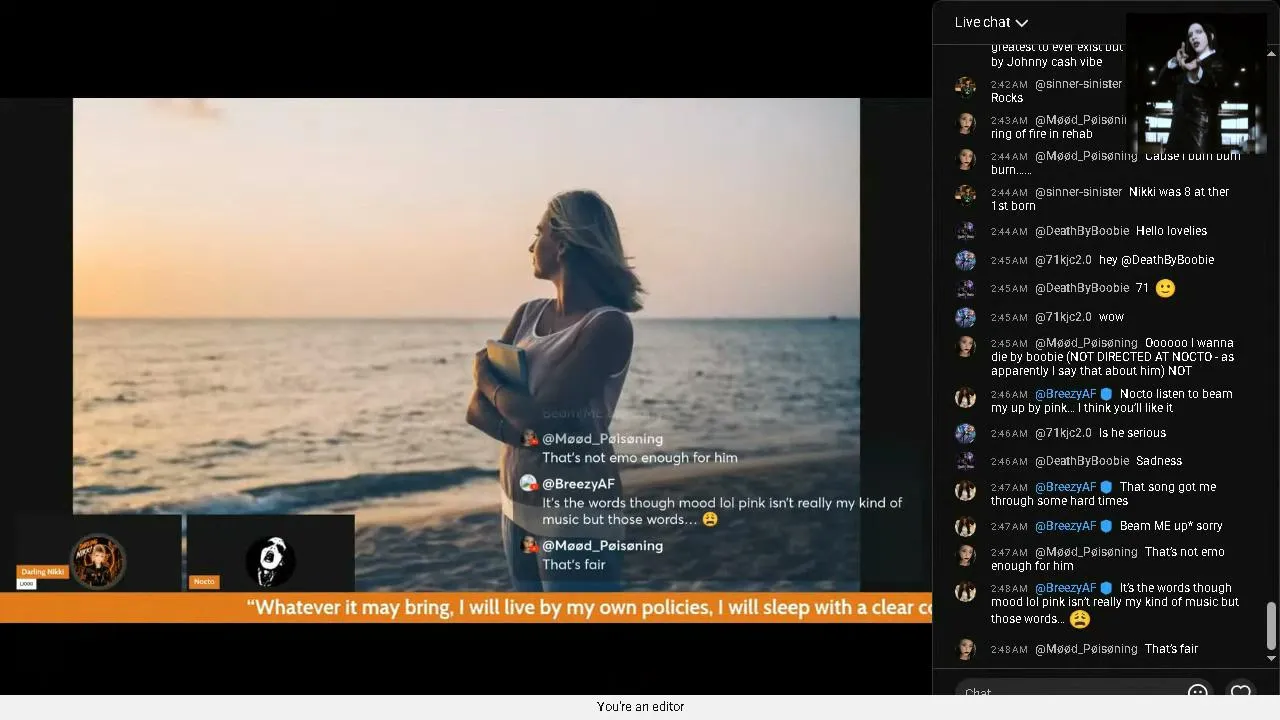Click avatar beside 'Is he serious' message
Screen dimensions: 1280x720
(965, 433)
